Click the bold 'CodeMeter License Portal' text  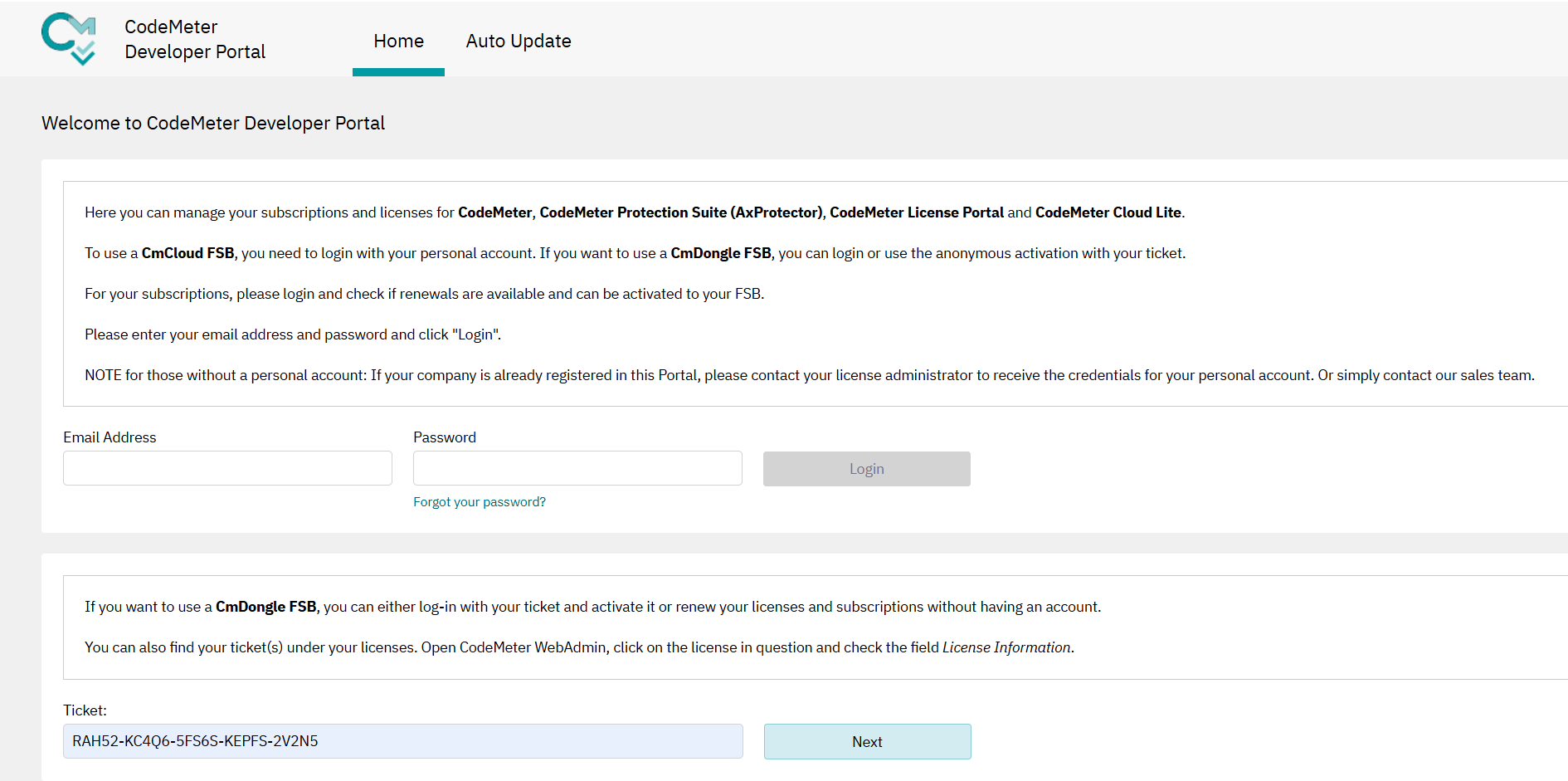tap(917, 212)
